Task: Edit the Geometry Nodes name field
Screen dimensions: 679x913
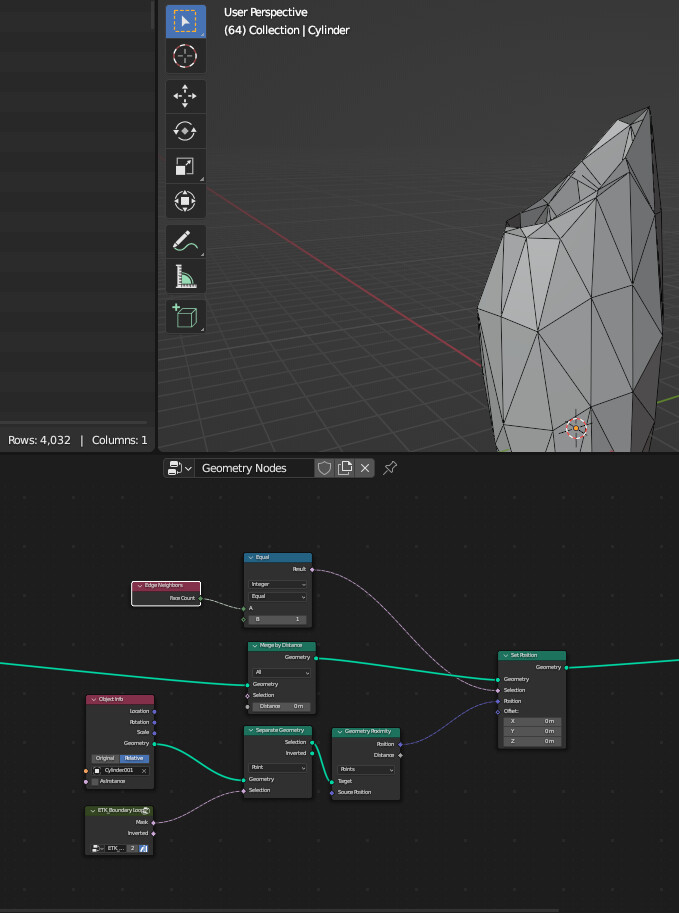Action: [x=254, y=468]
